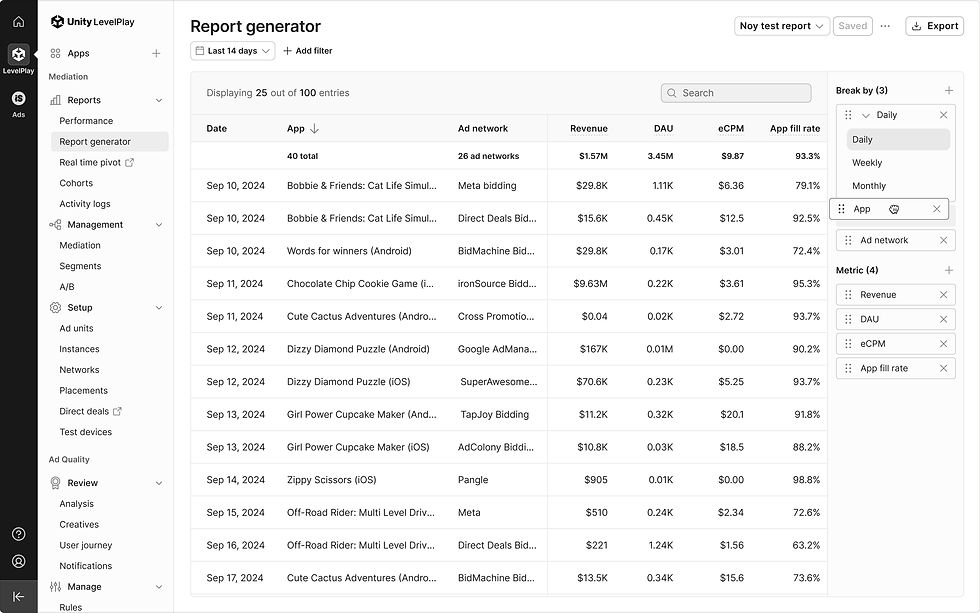The height and width of the screenshot is (613, 980).
Task: Remove the Revenue metric with its X
Action: 944,295
